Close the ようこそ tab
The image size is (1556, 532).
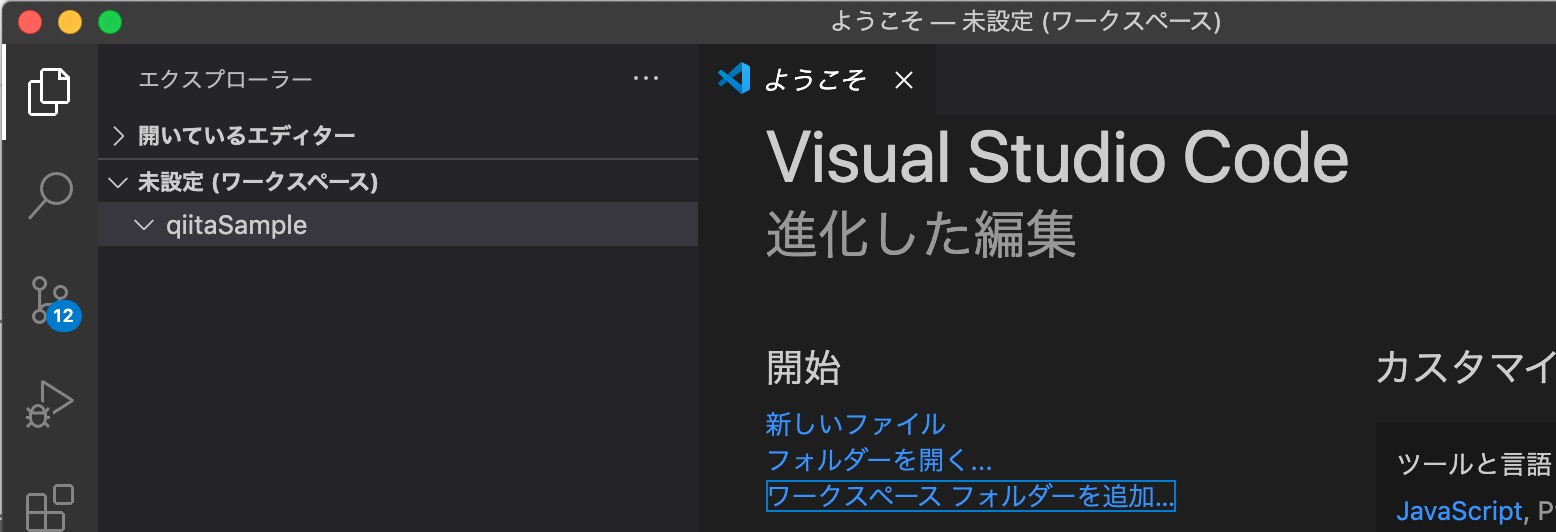pos(903,80)
